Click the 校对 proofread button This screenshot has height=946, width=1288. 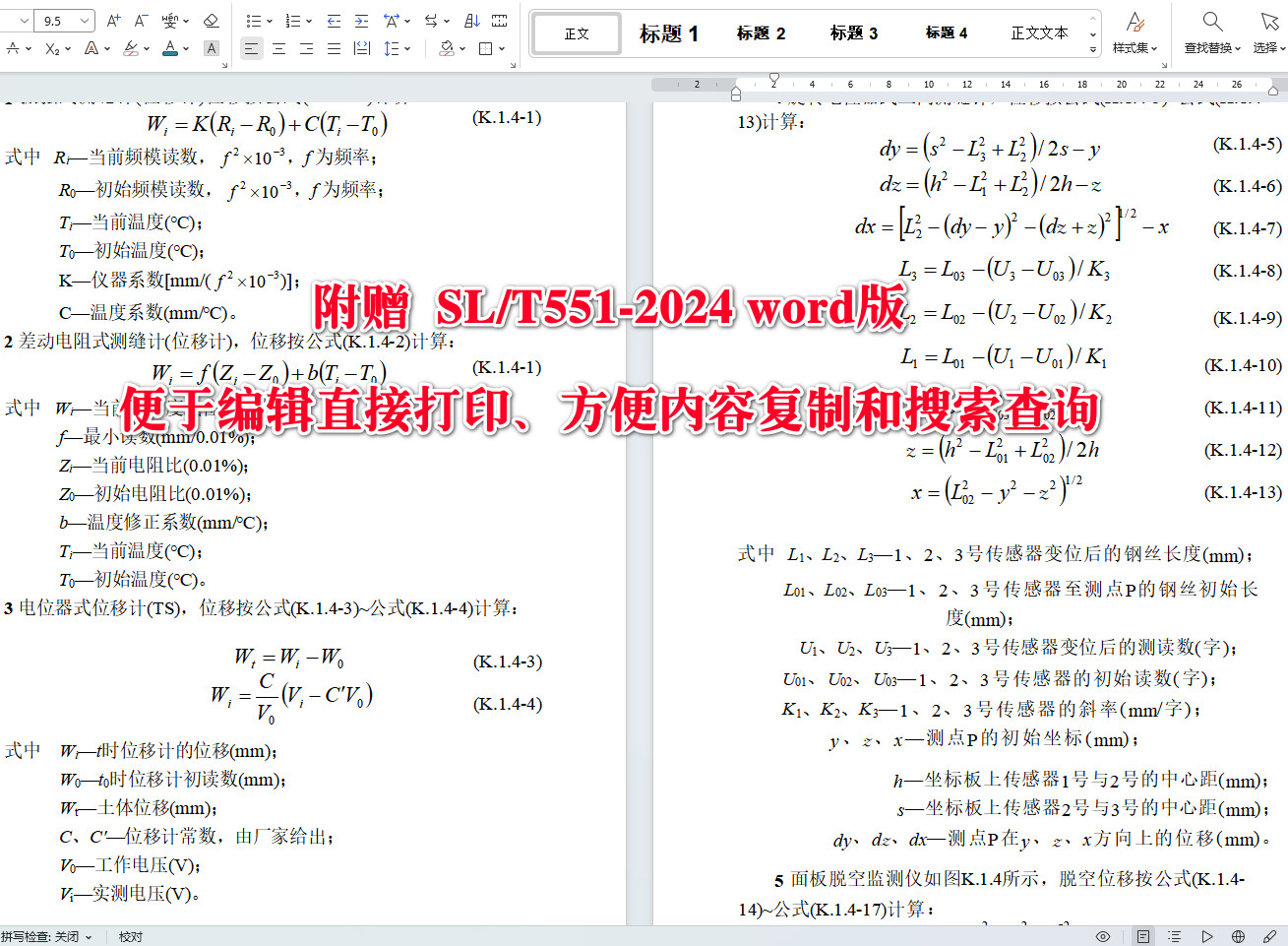pyautogui.click(x=129, y=936)
